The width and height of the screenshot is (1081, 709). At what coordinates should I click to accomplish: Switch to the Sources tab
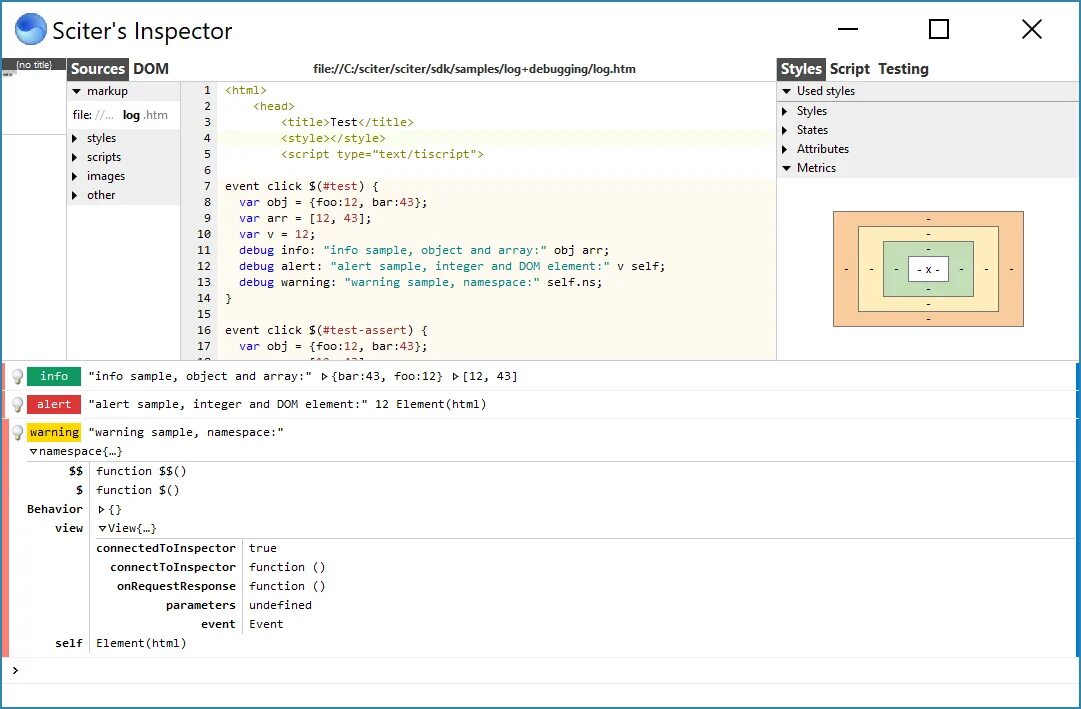(x=98, y=69)
